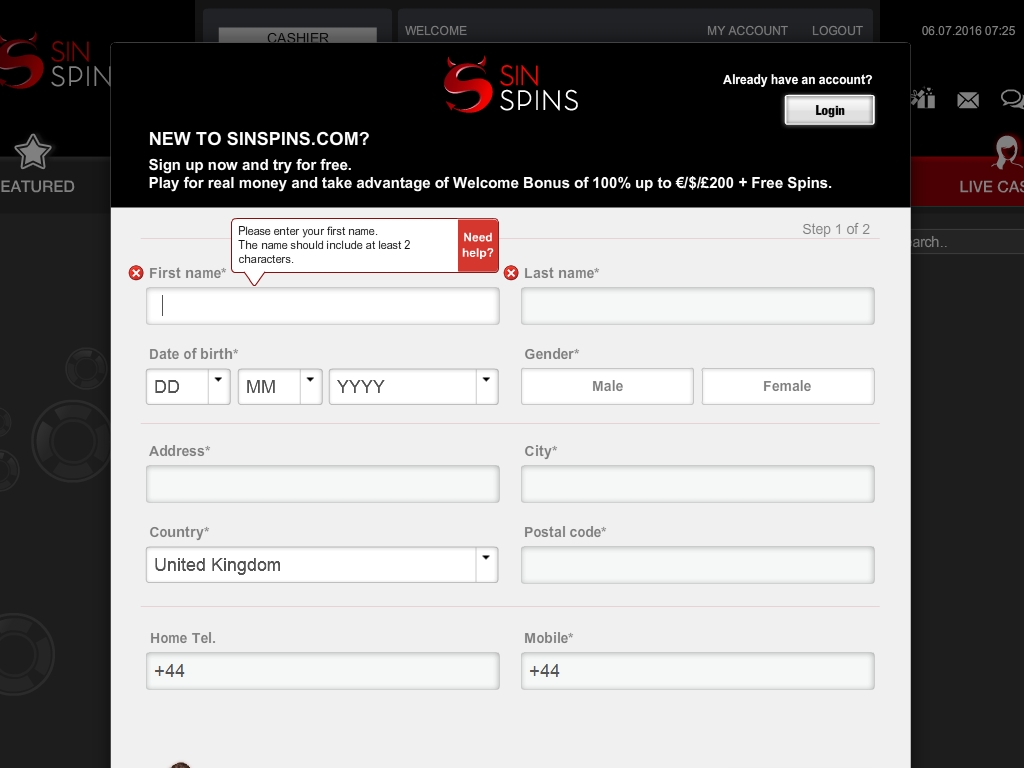Image resolution: width=1024 pixels, height=768 pixels.
Task: Expand the MM month dropdown
Action: pyautogui.click(x=280, y=386)
